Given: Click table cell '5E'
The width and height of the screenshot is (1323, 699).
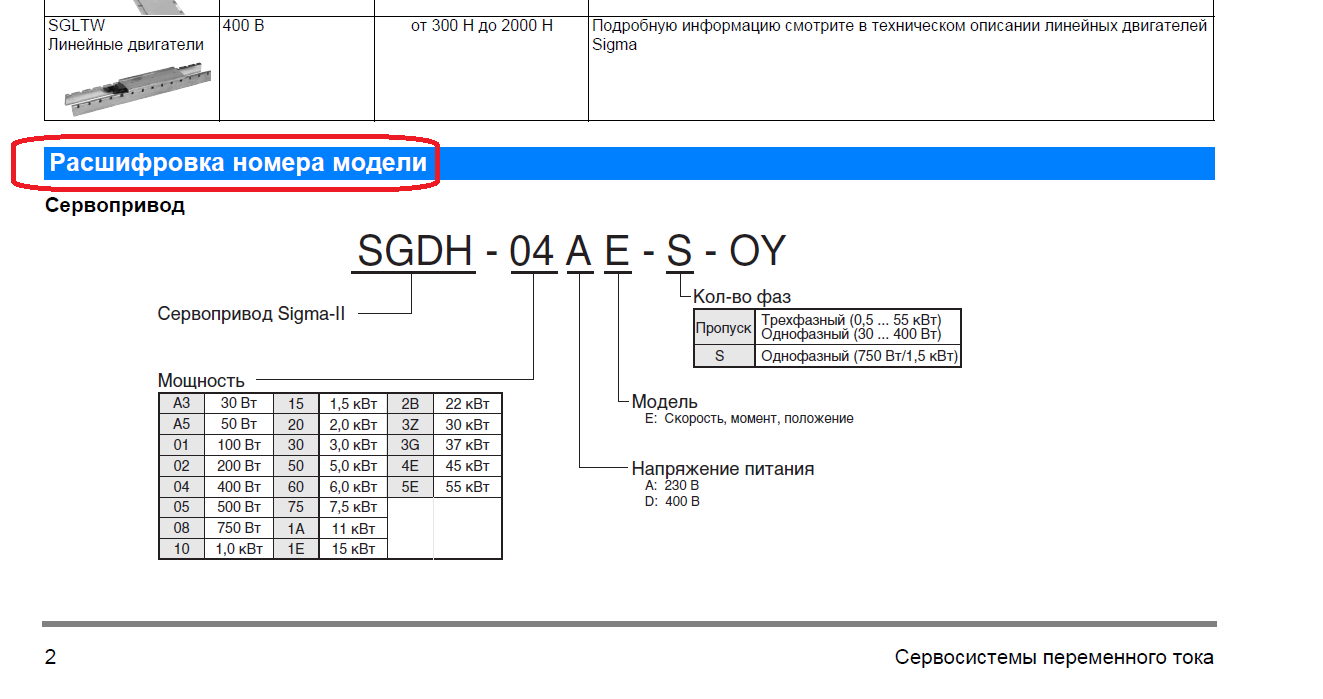Looking at the screenshot, I should point(411,487).
